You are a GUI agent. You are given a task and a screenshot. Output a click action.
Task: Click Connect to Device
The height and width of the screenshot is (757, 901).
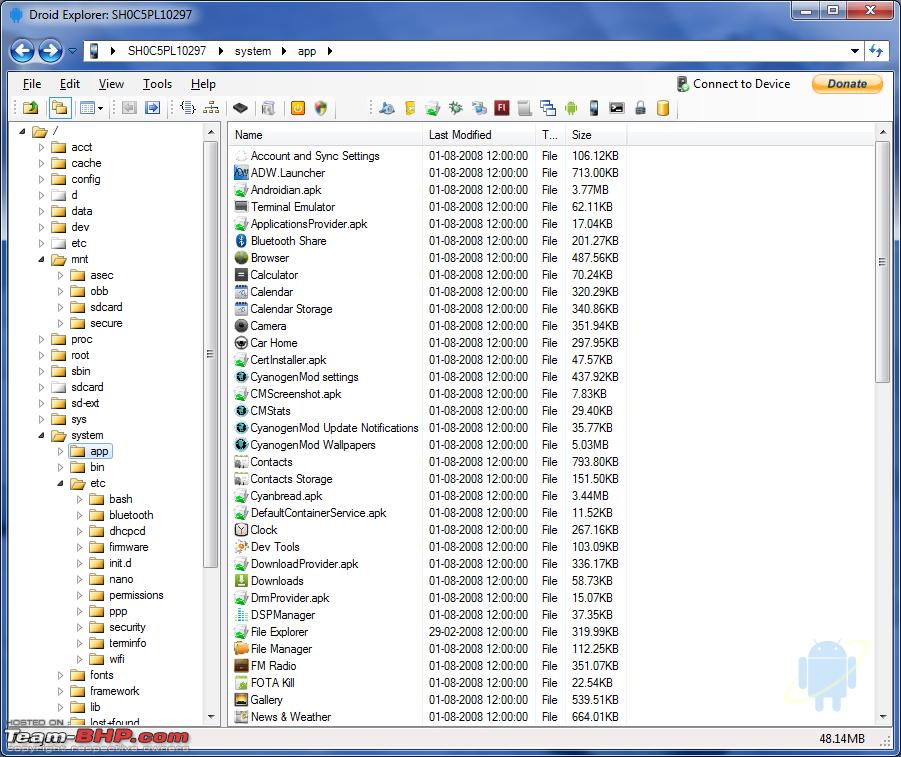733,84
